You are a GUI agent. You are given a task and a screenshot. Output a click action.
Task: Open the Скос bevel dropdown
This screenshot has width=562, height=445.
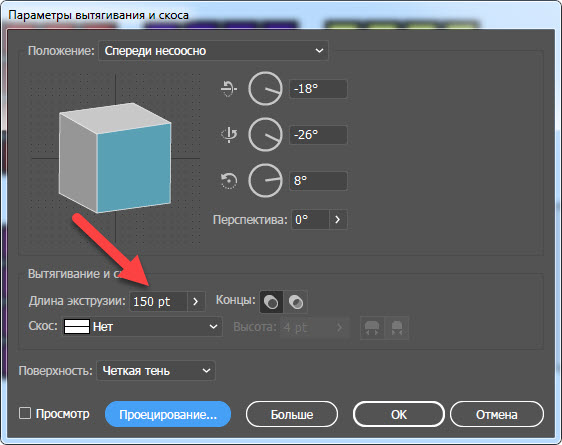(x=142, y=326)
